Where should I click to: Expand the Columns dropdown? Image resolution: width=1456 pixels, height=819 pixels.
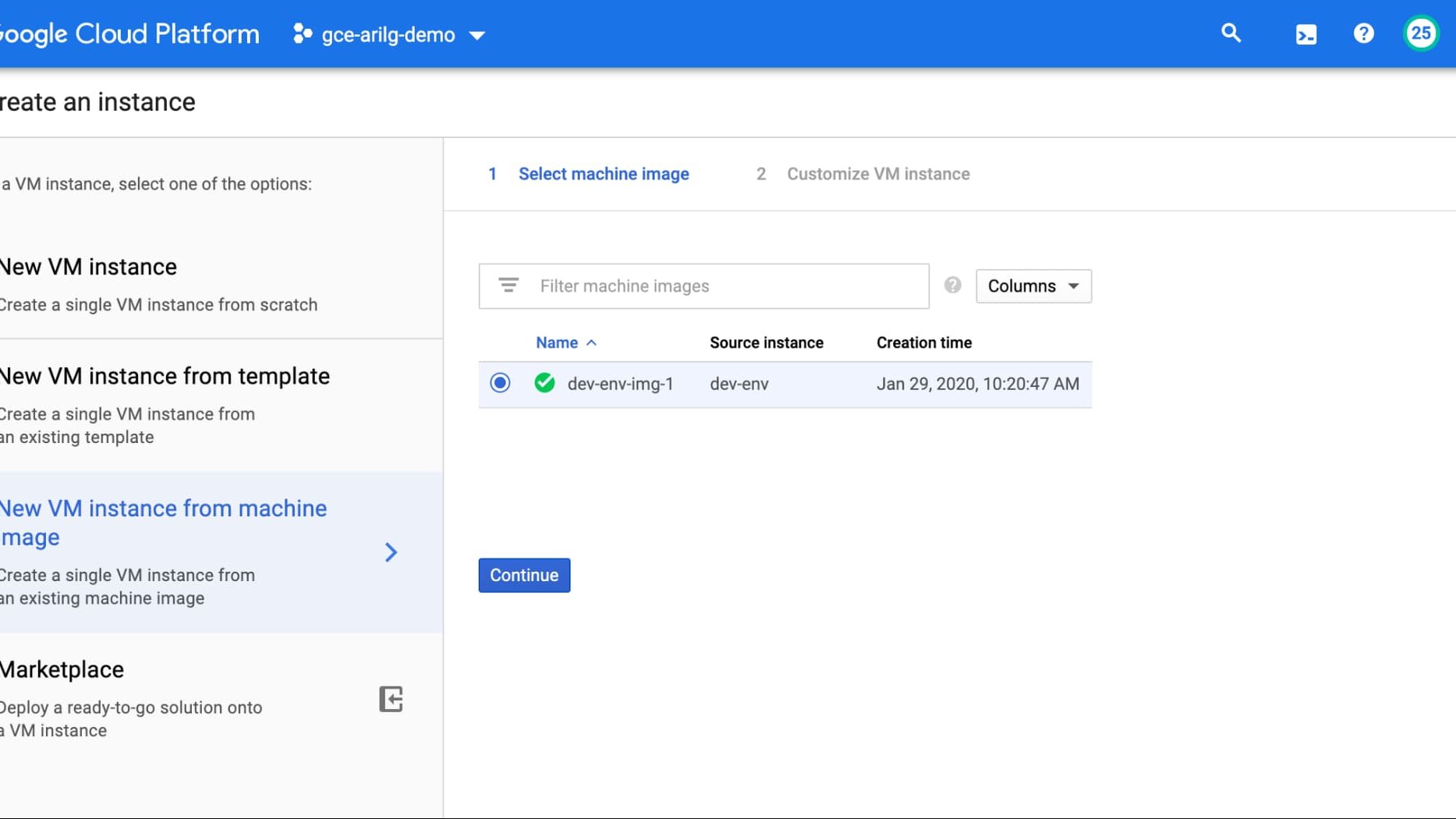[x=1033, y=286]
